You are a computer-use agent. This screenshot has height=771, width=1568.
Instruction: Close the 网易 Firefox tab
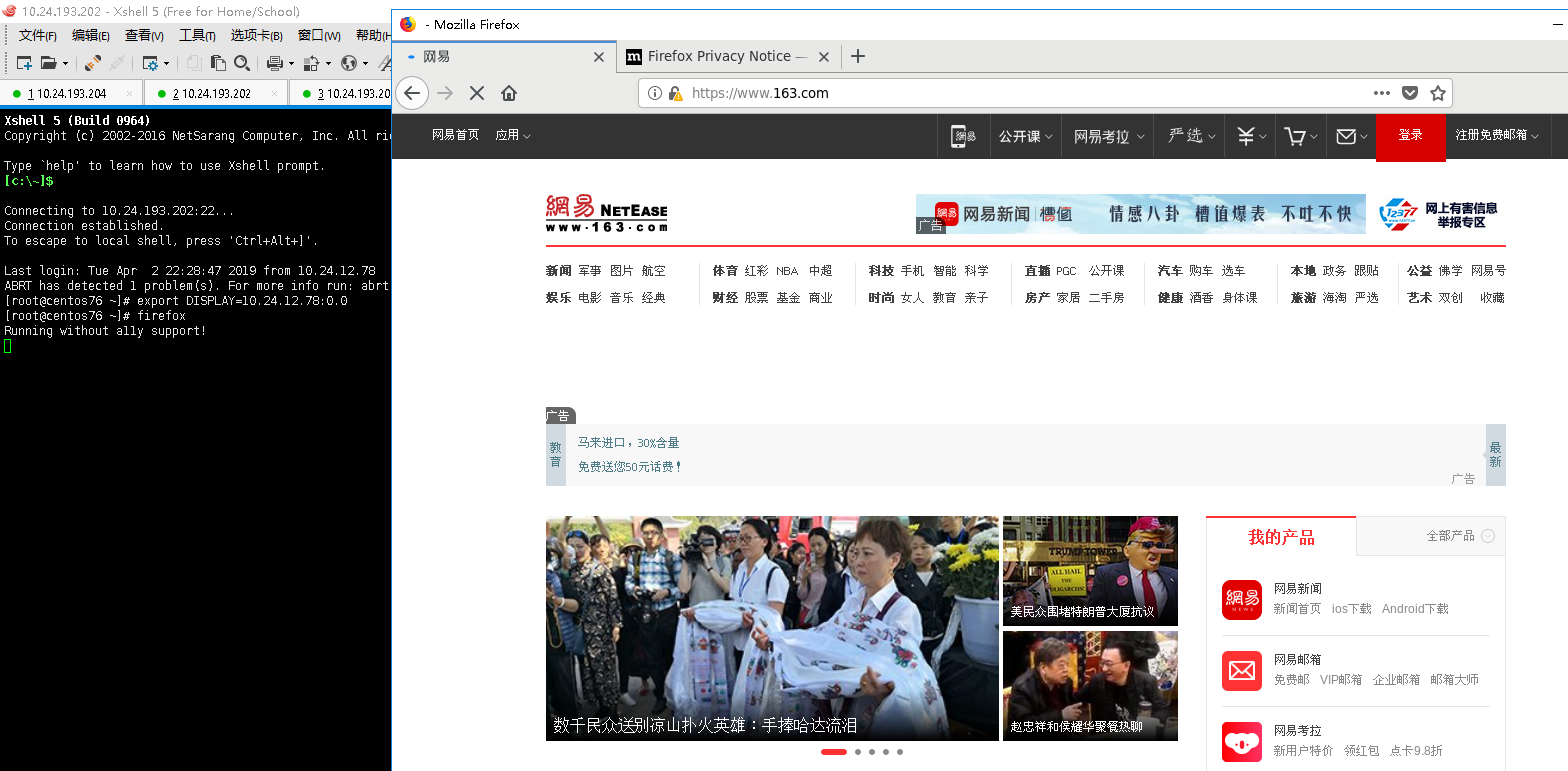tap(599, 57)
